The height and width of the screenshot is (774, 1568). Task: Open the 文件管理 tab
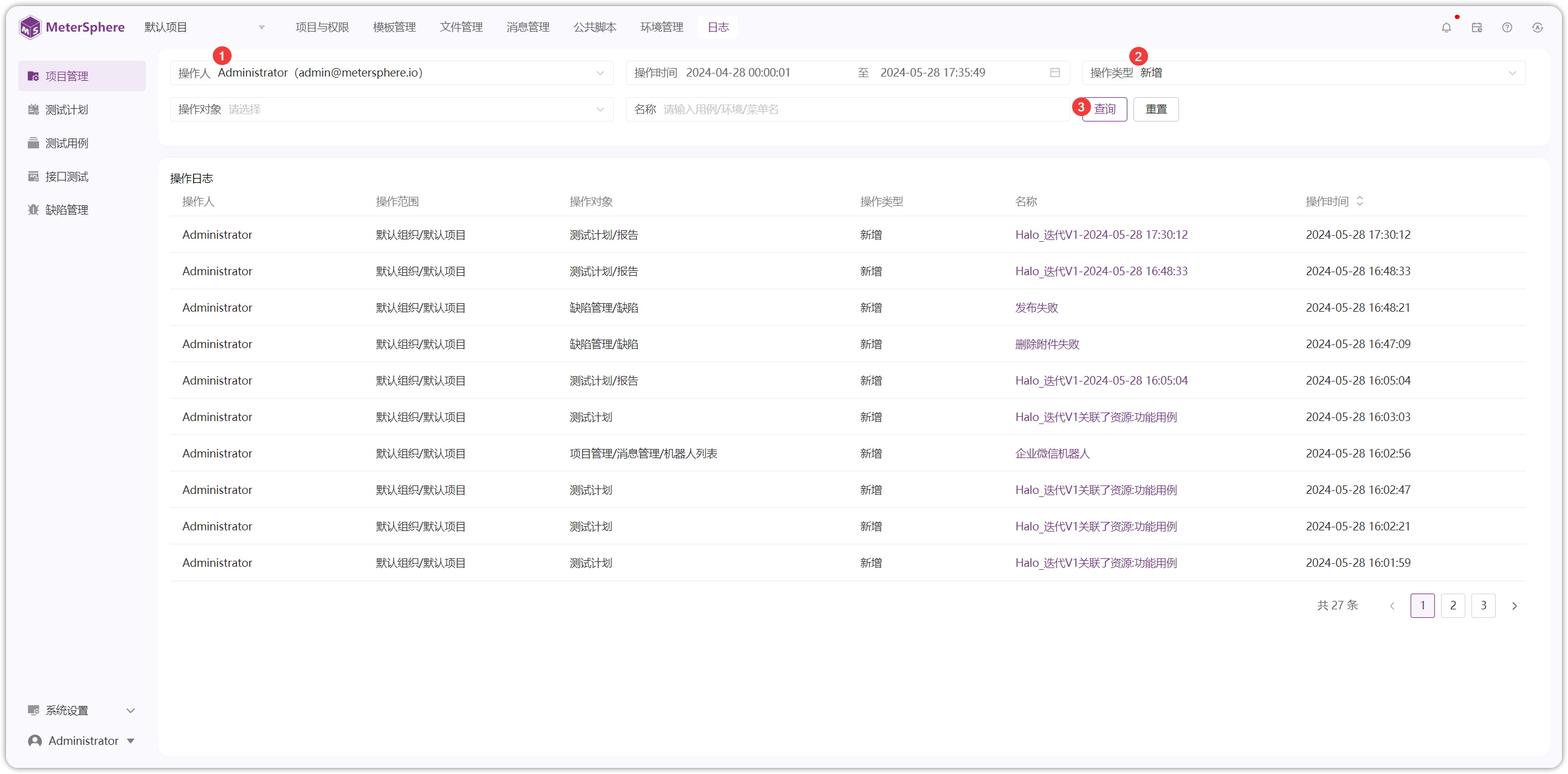pyautogui.click(x=461, y=27)
